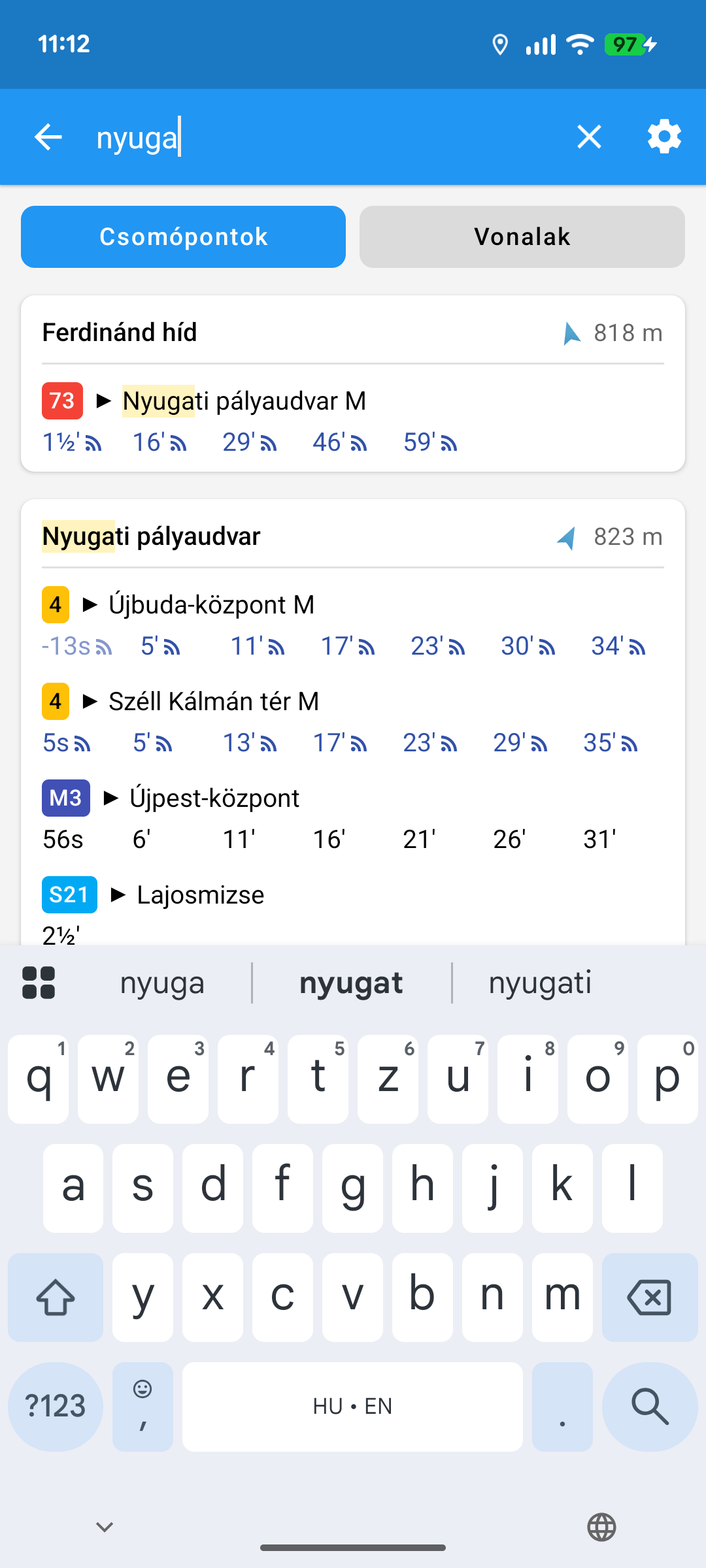
Task: Hide the keyboard with the down chevron
Action: point(105,1527)
